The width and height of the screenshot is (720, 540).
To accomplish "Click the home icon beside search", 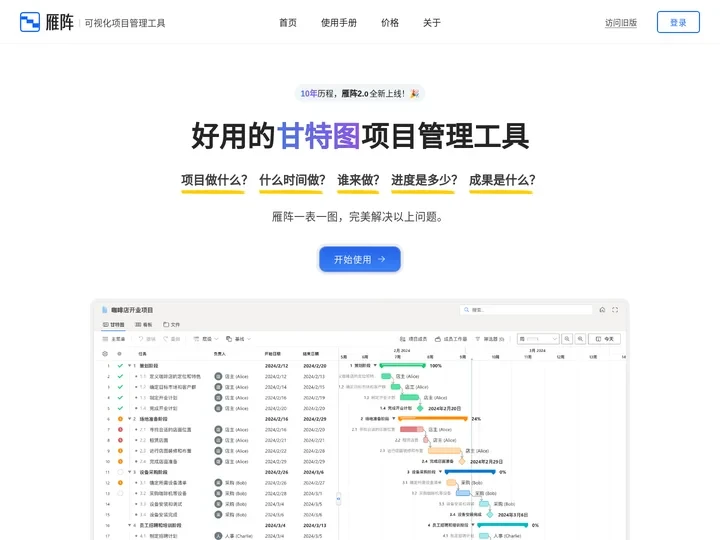I will point(602,310).
